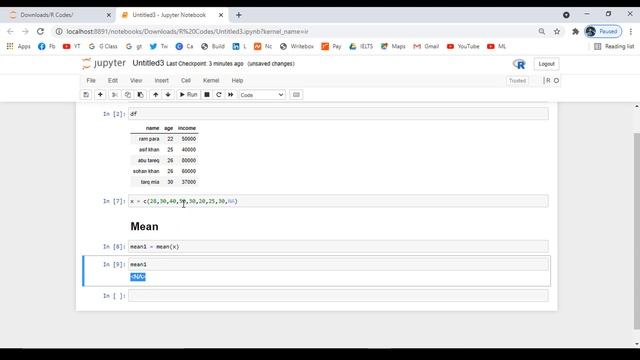Click the kernel idle circle indicator
The image size is (640, 360).
(556, 81)
